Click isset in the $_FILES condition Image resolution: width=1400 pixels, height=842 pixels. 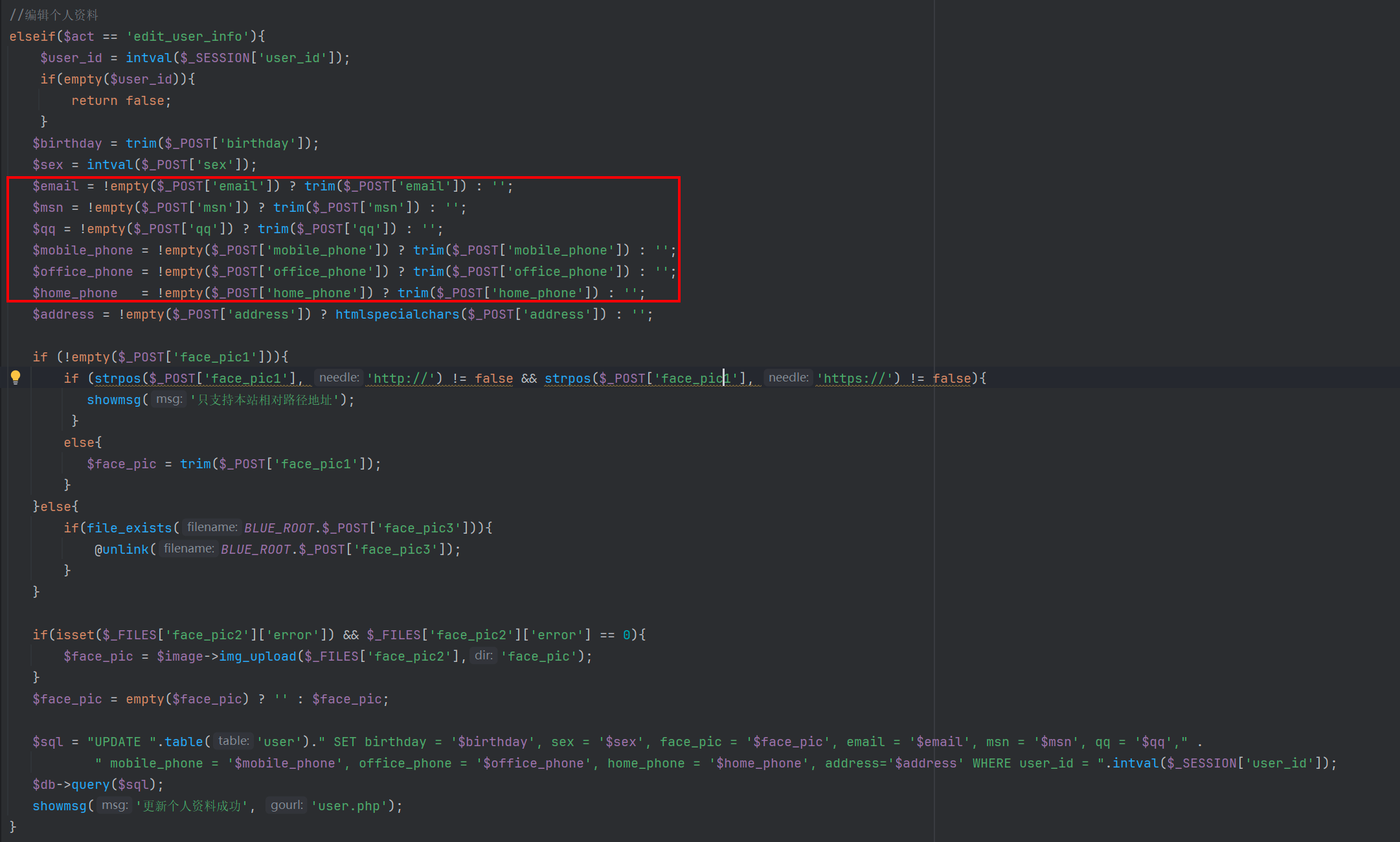click(75, 635)
